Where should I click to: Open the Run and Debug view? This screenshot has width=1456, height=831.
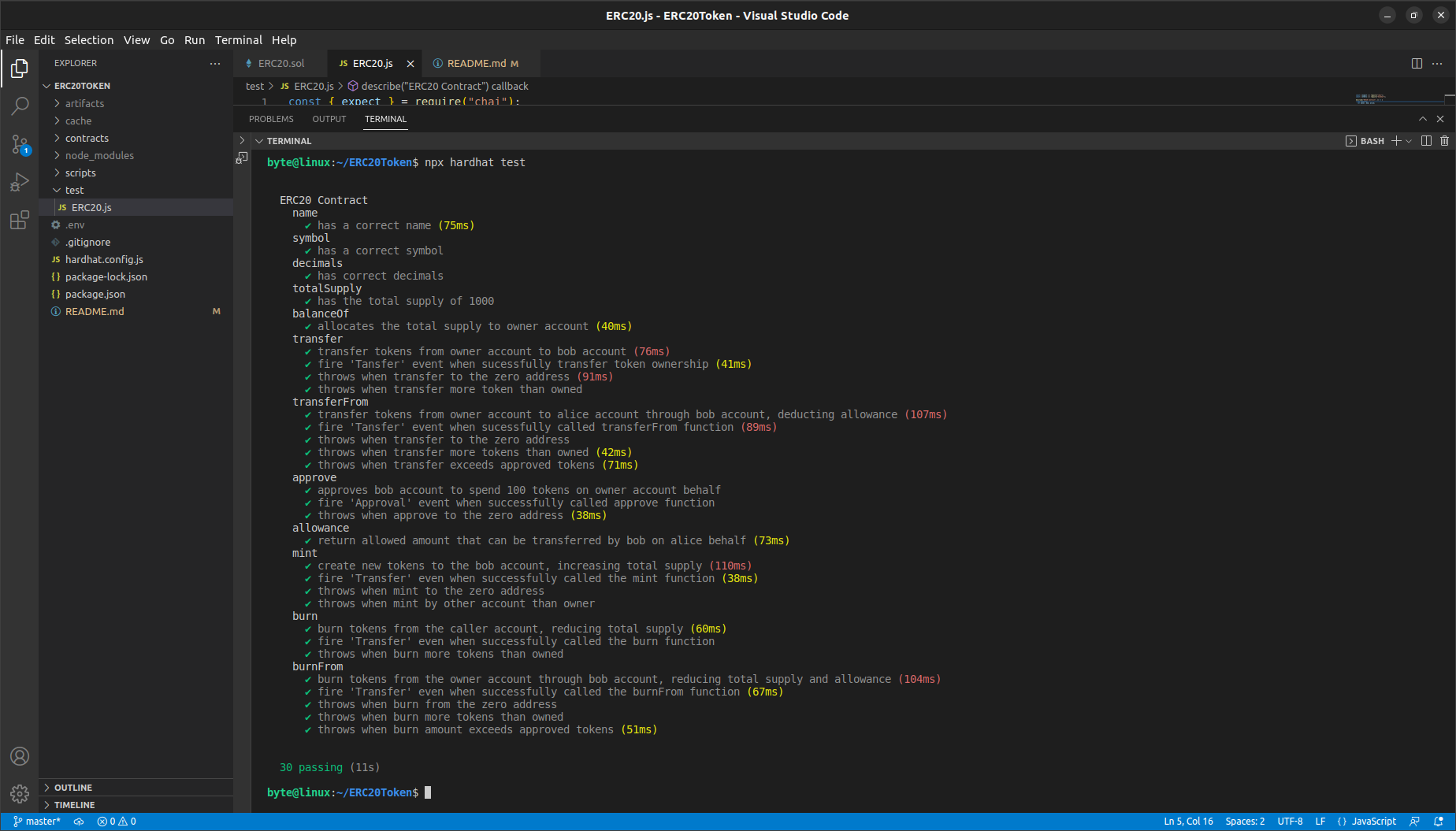tap(20, 182)
